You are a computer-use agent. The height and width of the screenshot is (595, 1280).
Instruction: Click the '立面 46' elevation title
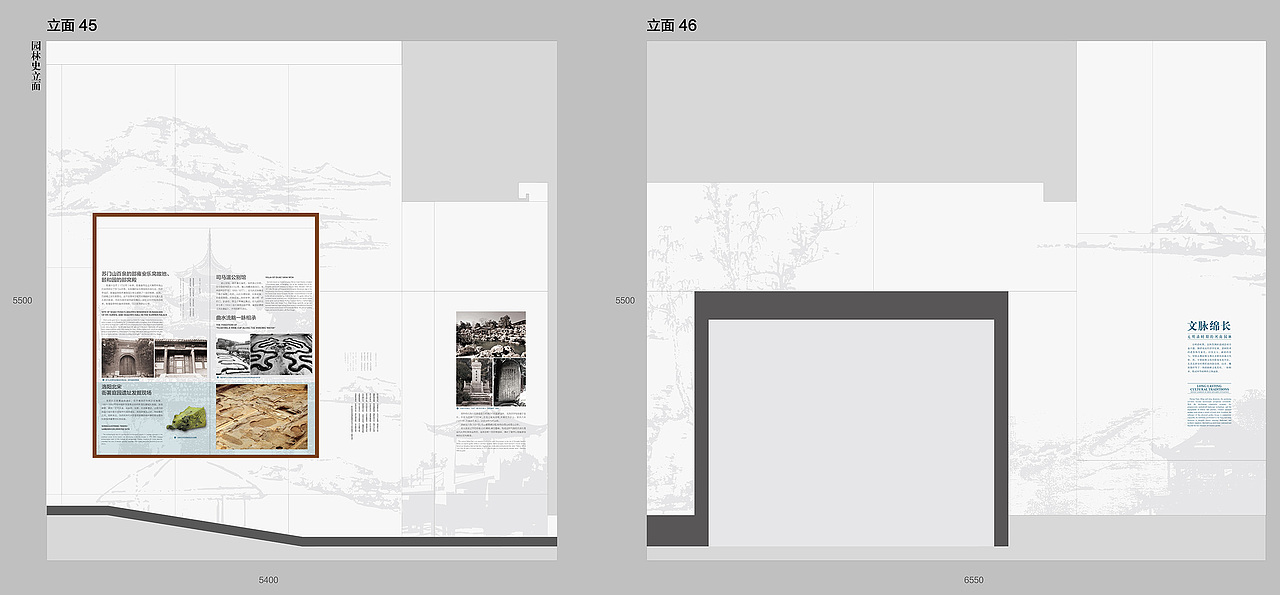click(x=672, y=25)
